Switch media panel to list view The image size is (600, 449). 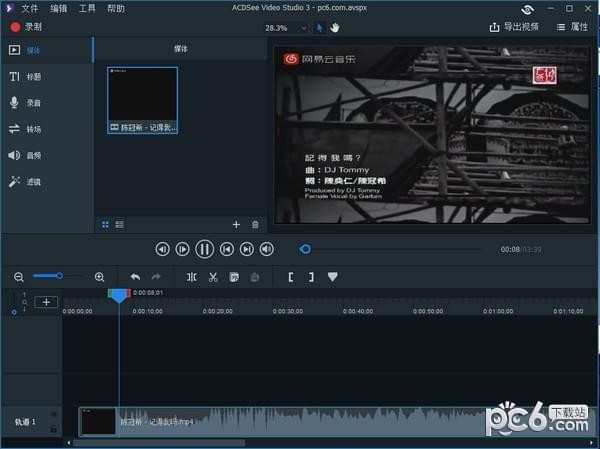coord(120,225)
